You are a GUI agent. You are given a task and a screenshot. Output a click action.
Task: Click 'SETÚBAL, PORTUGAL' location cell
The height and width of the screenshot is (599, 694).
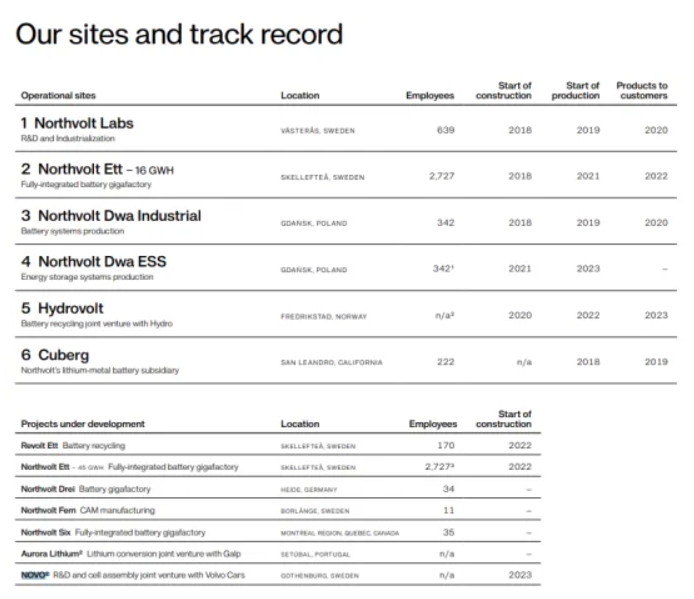pyautogui.click(x=315, y=554)
